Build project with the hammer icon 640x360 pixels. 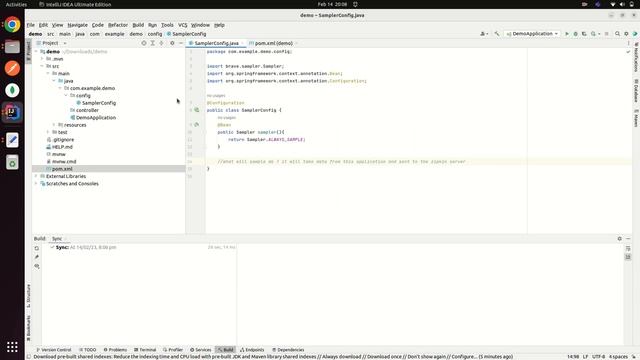coord(497,34)
